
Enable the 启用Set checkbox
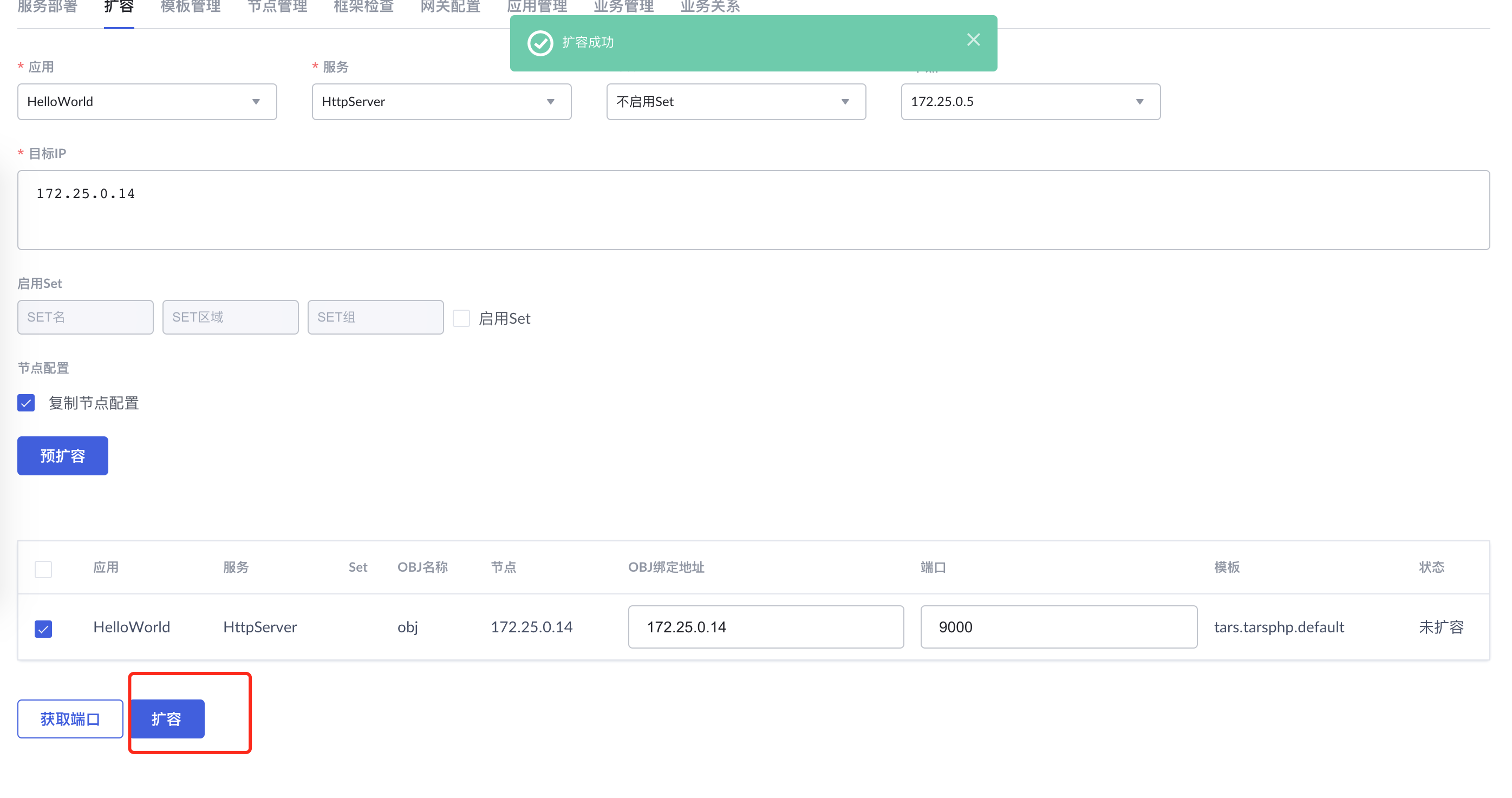click(461, 318)
